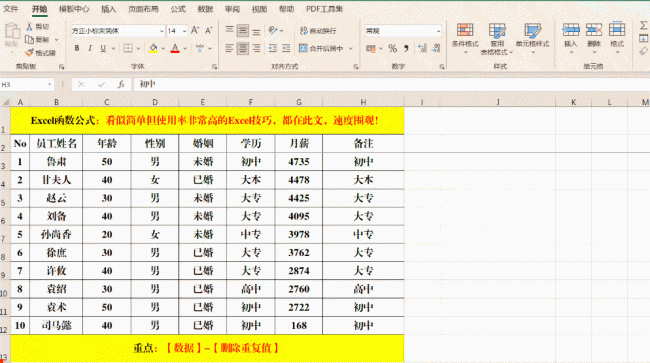Screen dimensions: 650x363
Task: Click the Decrease Decimal icon
Action: pyautogui.click(x=436, y=48)
